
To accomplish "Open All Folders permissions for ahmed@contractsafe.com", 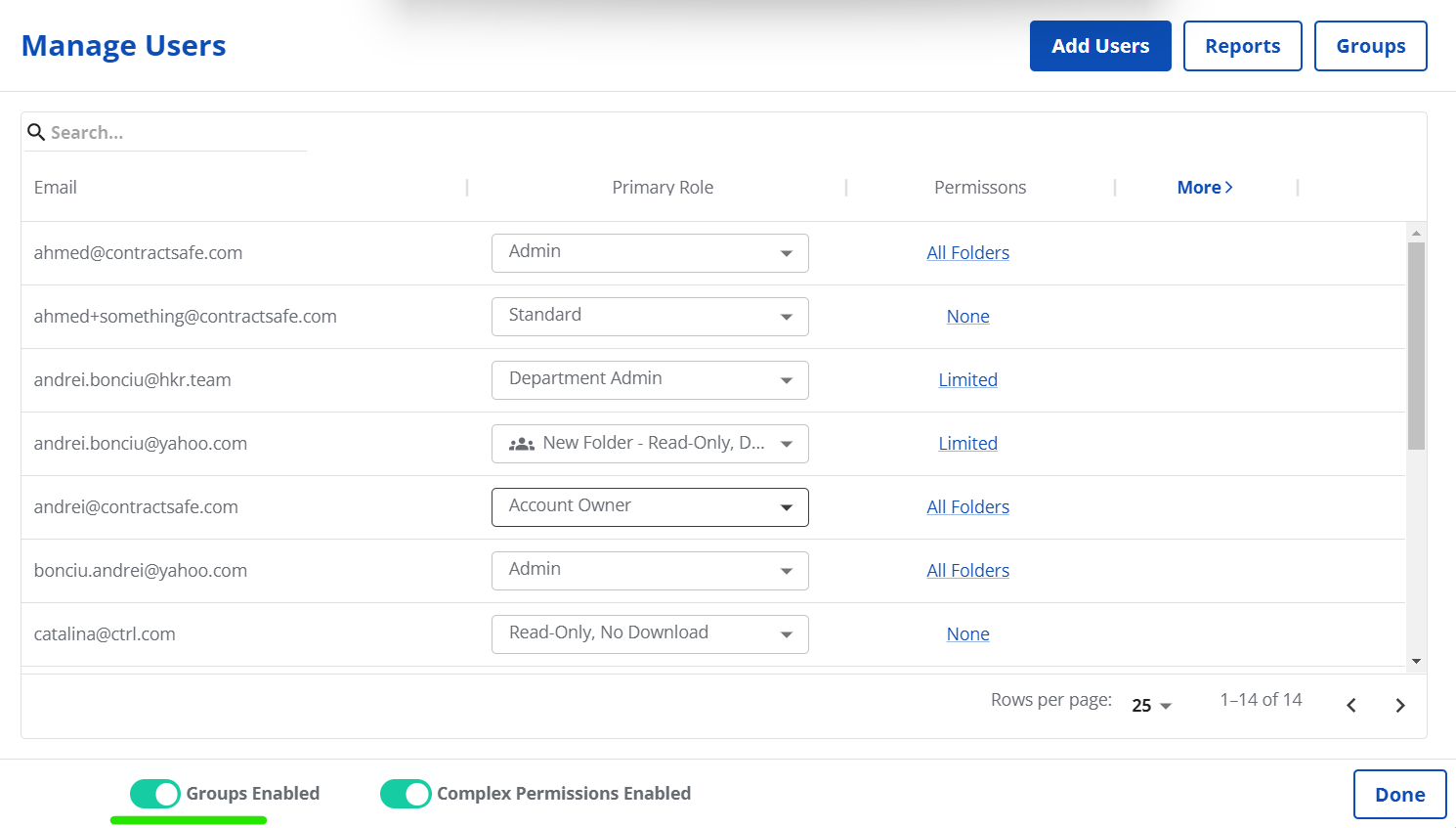I will [x=967, y=252].
